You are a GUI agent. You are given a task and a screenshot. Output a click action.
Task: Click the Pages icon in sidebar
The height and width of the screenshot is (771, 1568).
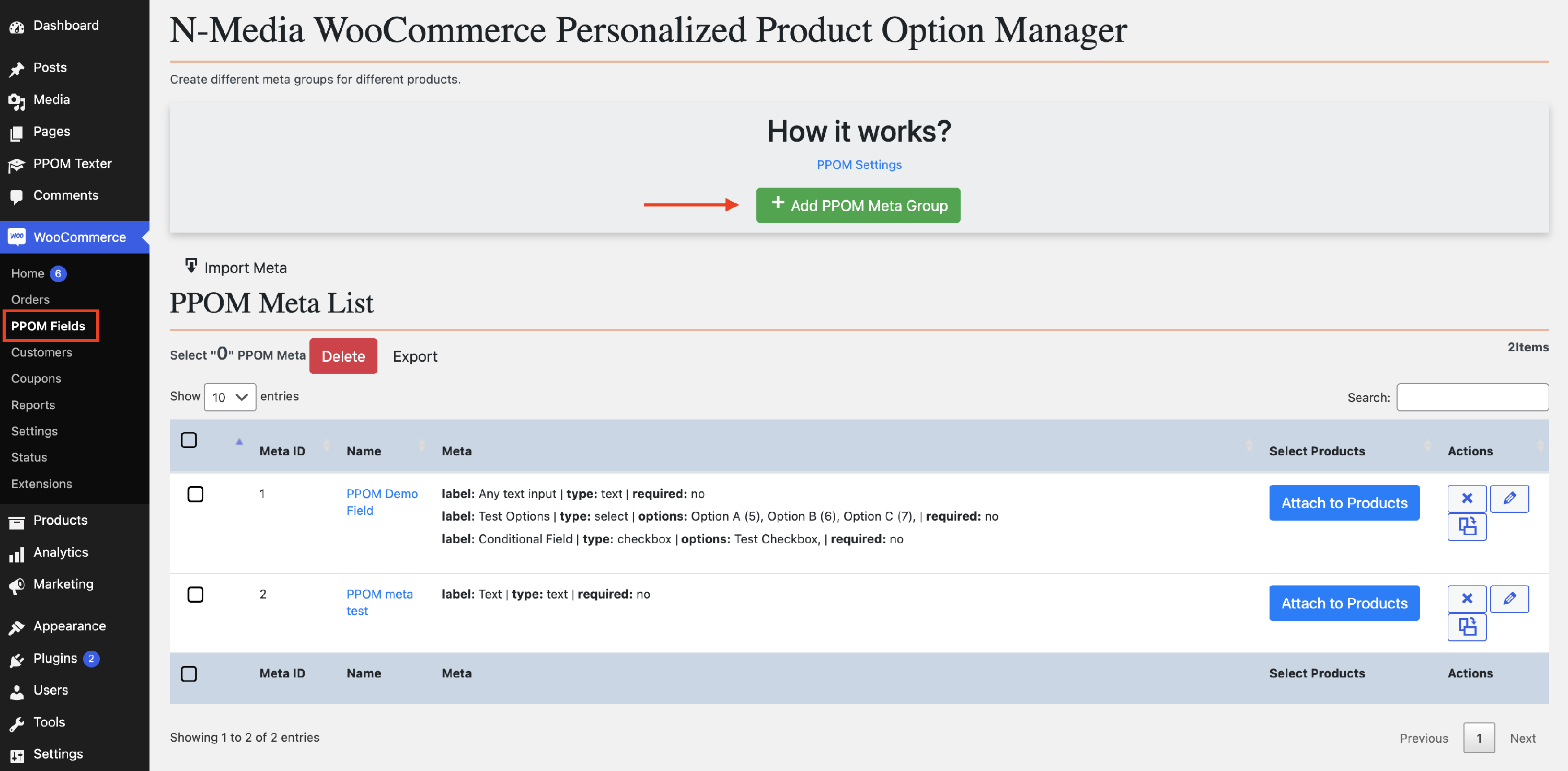point(16,133)
